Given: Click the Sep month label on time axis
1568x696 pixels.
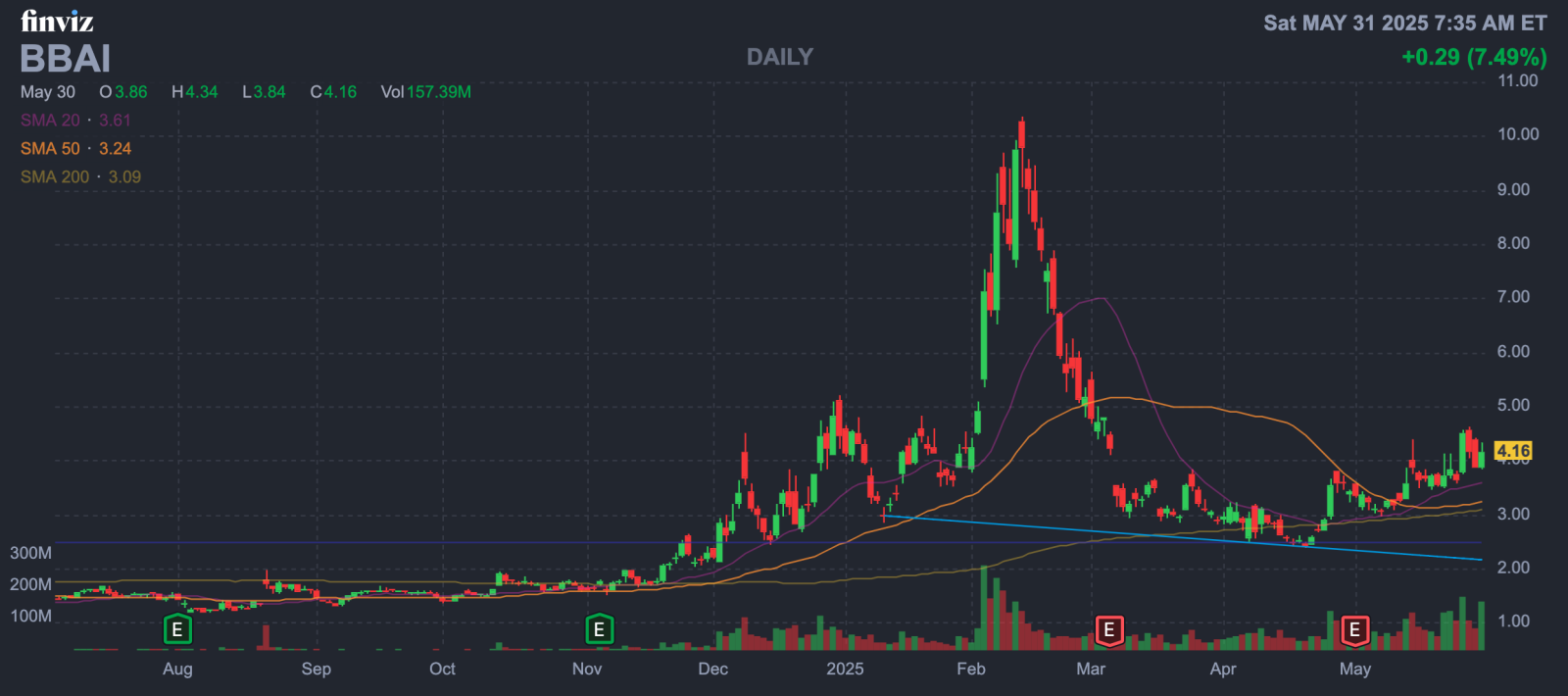Looking at the screenshot, I should (x=316, y=669).
